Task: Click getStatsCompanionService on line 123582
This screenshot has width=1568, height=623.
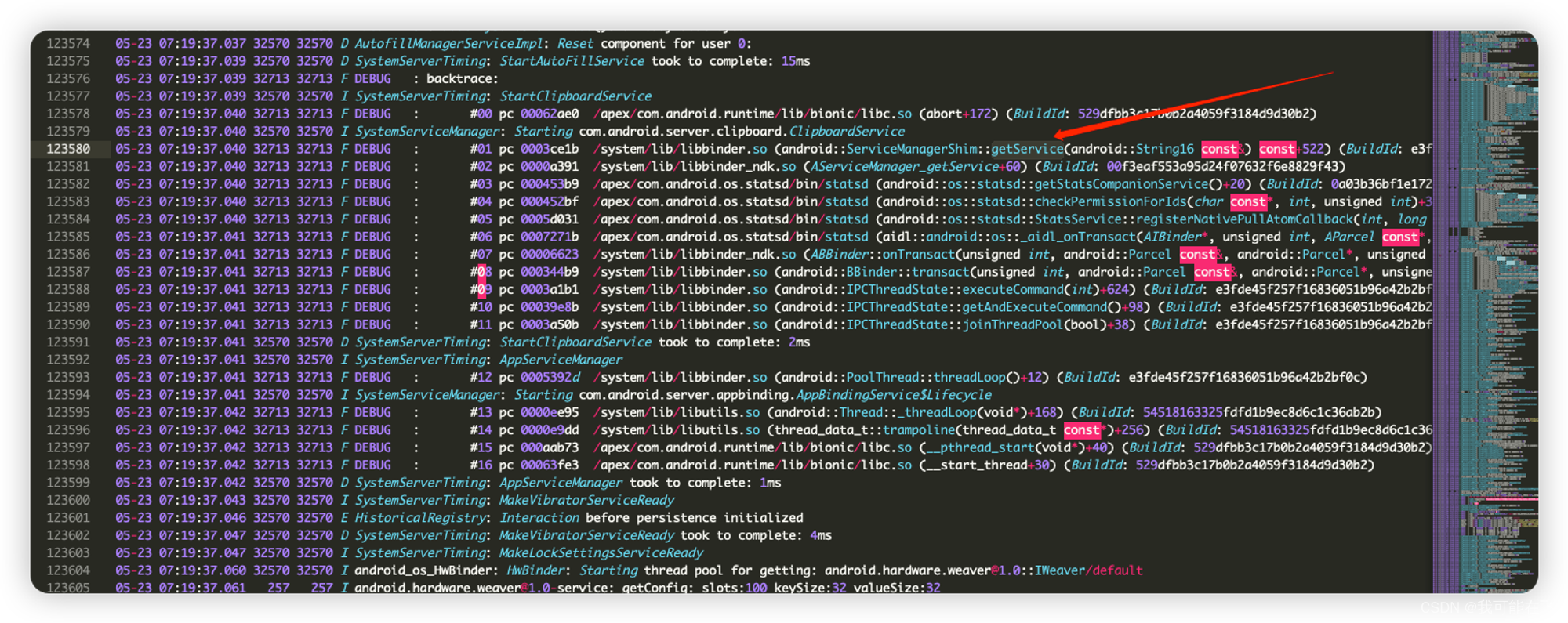Action: click(x=1121, y=184)
